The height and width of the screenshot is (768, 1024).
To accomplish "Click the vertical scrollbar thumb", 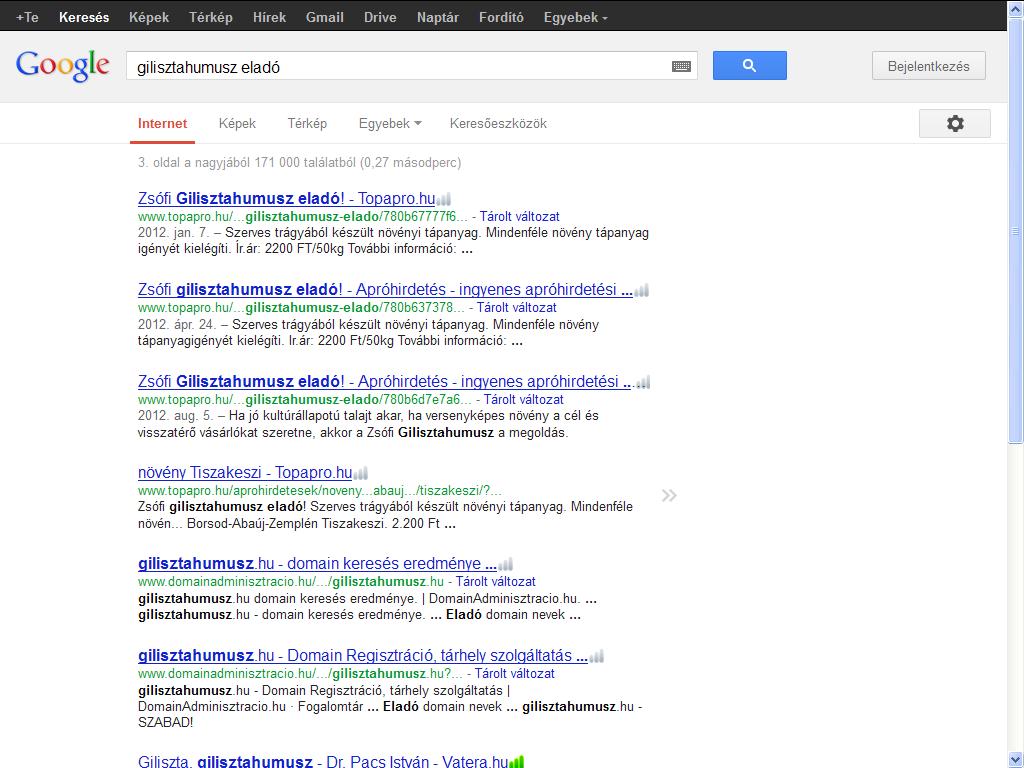I will coord(1016,232).
